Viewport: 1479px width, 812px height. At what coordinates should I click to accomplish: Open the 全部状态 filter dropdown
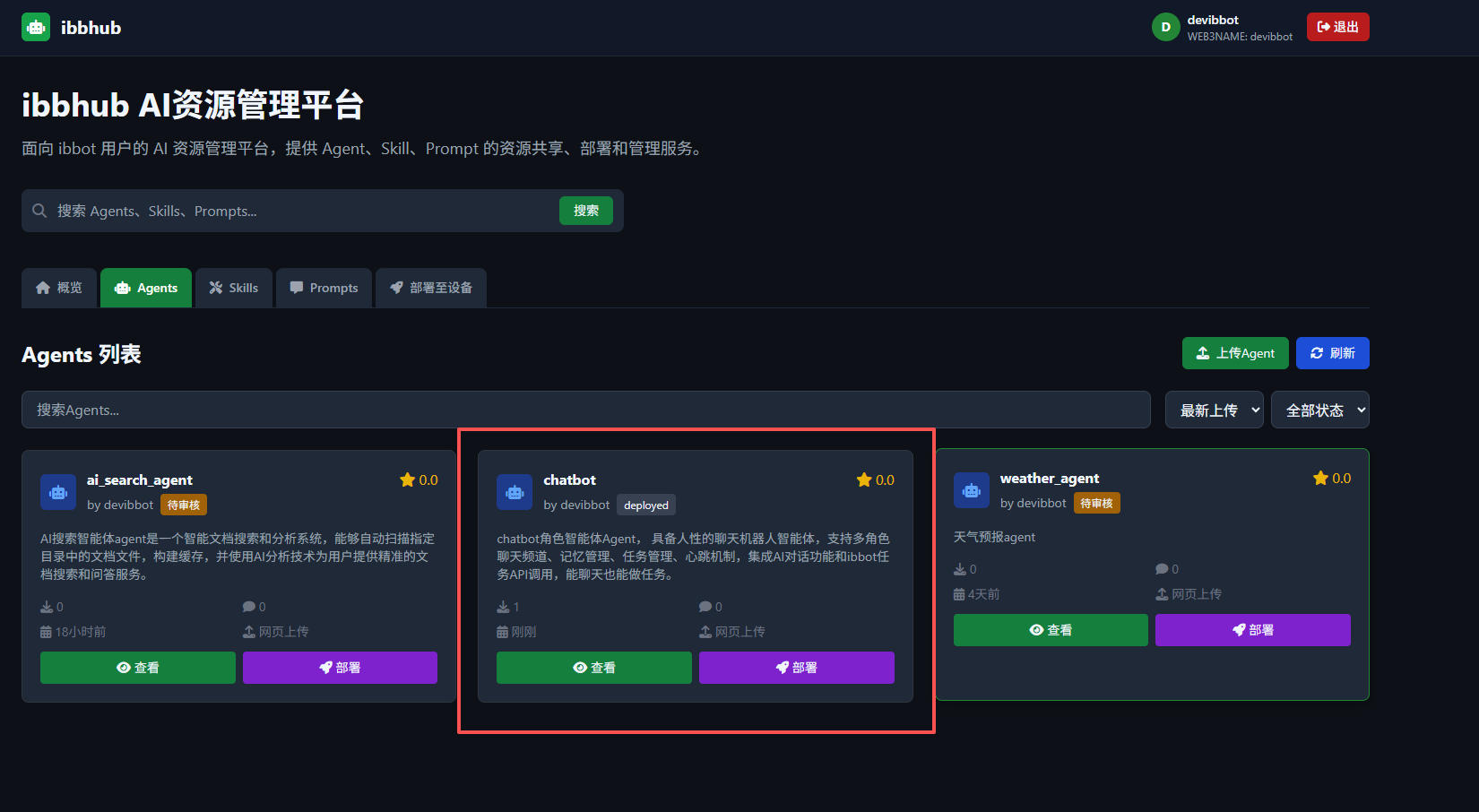click(1319, 410)
